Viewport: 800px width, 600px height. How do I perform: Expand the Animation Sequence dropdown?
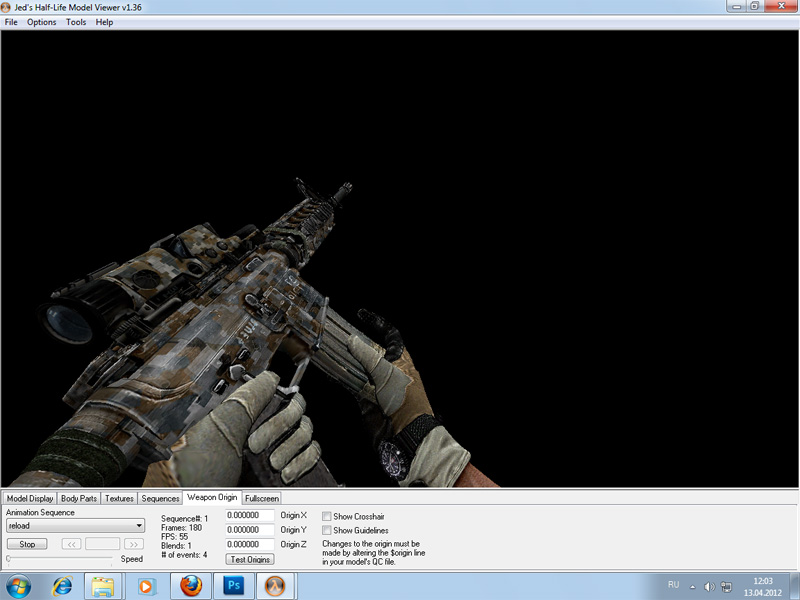click(139, 525)
